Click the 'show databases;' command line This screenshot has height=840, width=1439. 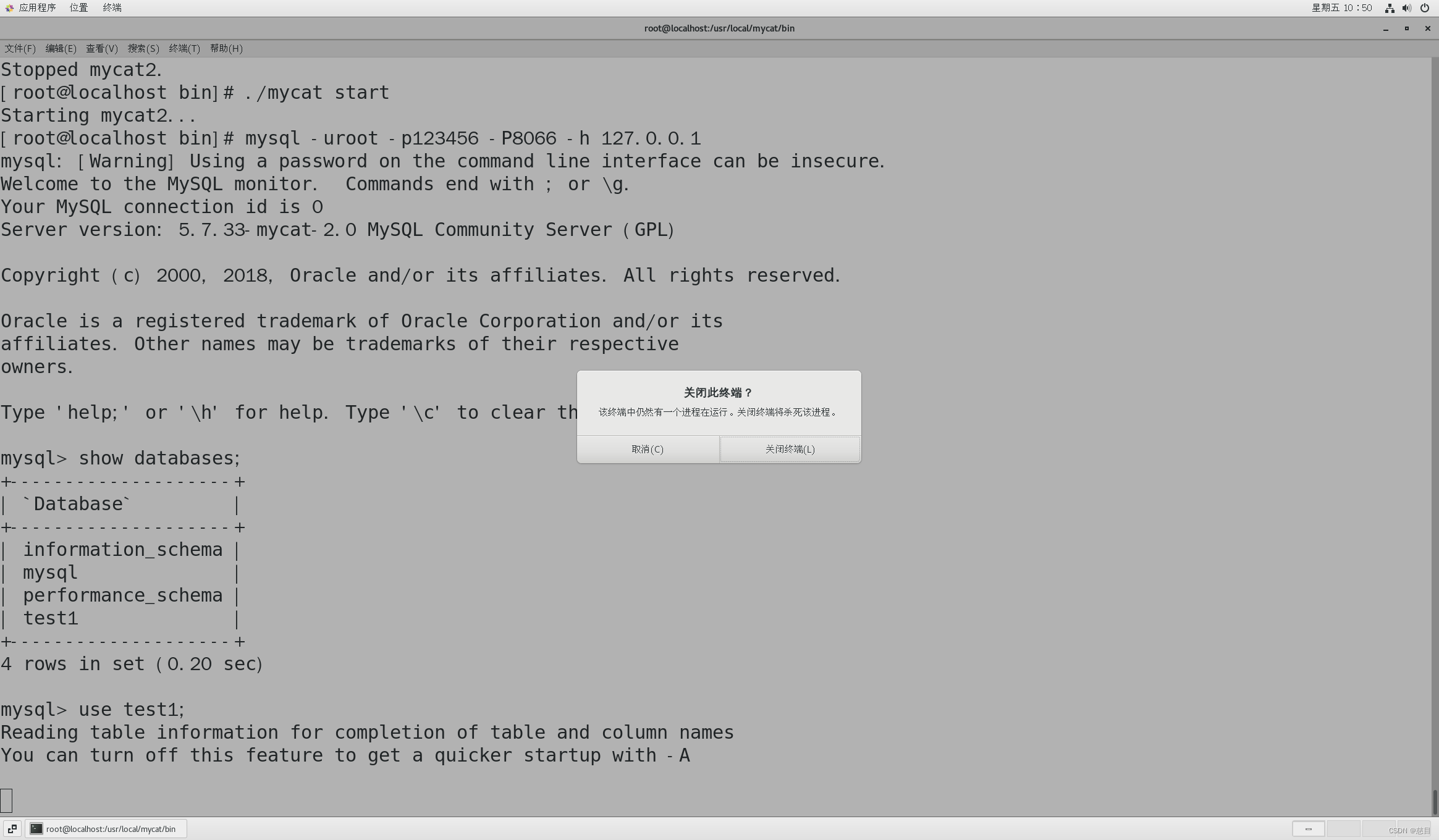click(x=120, y=458)
